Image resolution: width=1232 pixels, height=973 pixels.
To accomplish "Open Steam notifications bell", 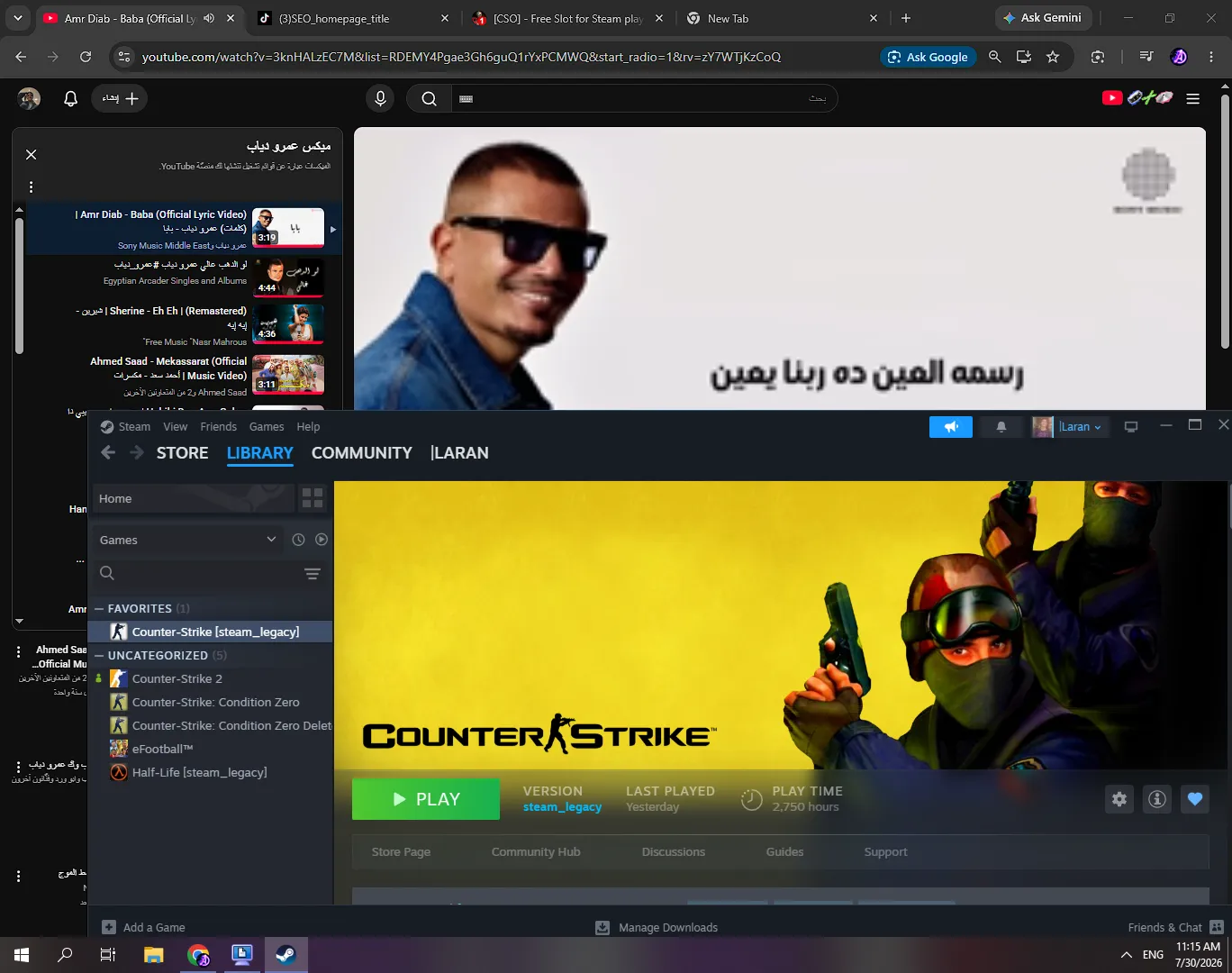I will (1001, 427).
